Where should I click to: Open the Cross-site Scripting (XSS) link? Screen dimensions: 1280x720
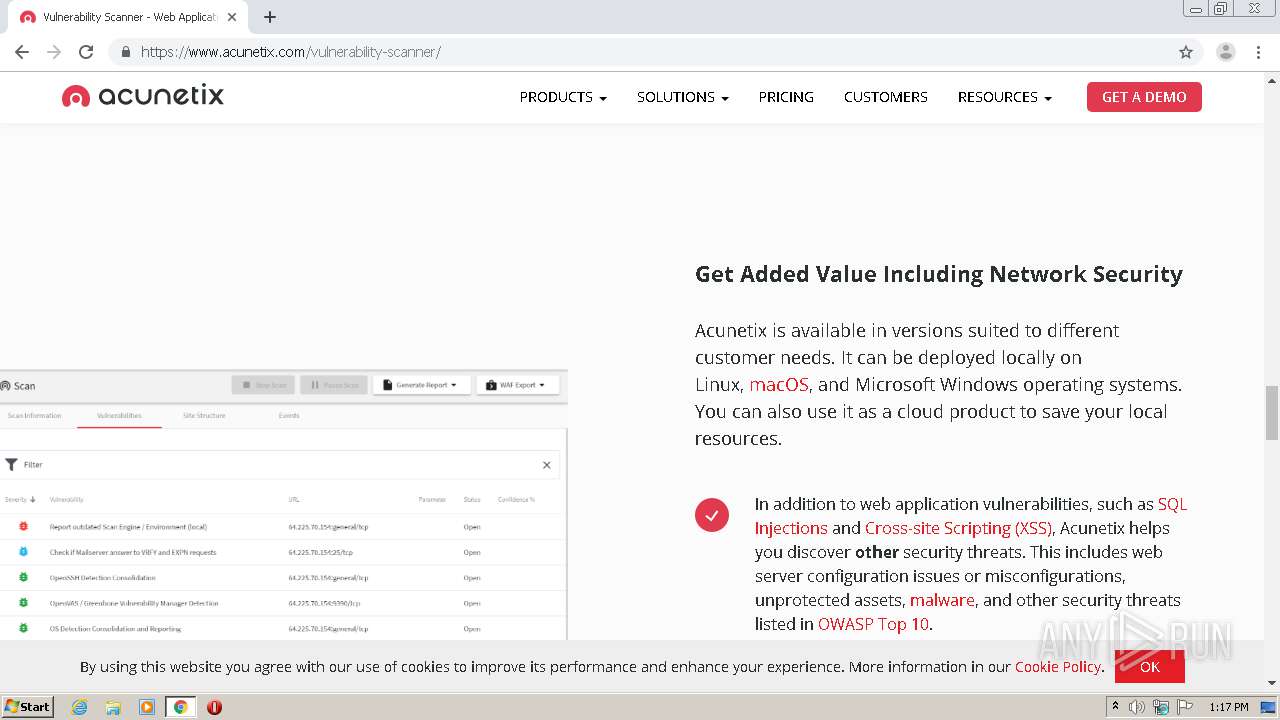958,528
